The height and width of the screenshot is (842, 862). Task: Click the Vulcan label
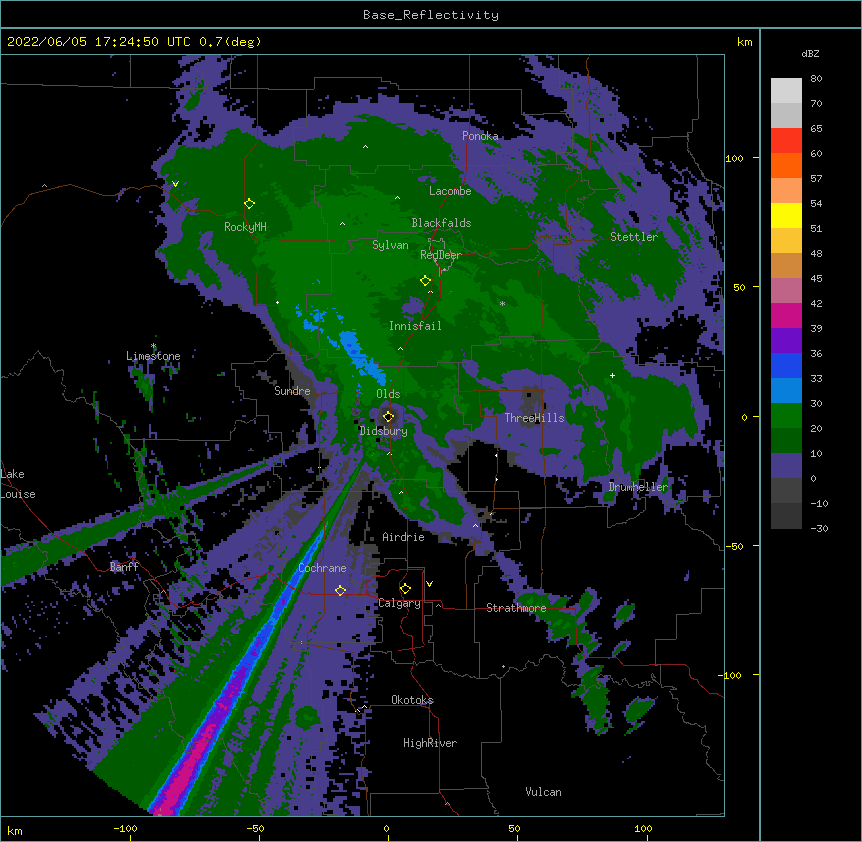543,792
